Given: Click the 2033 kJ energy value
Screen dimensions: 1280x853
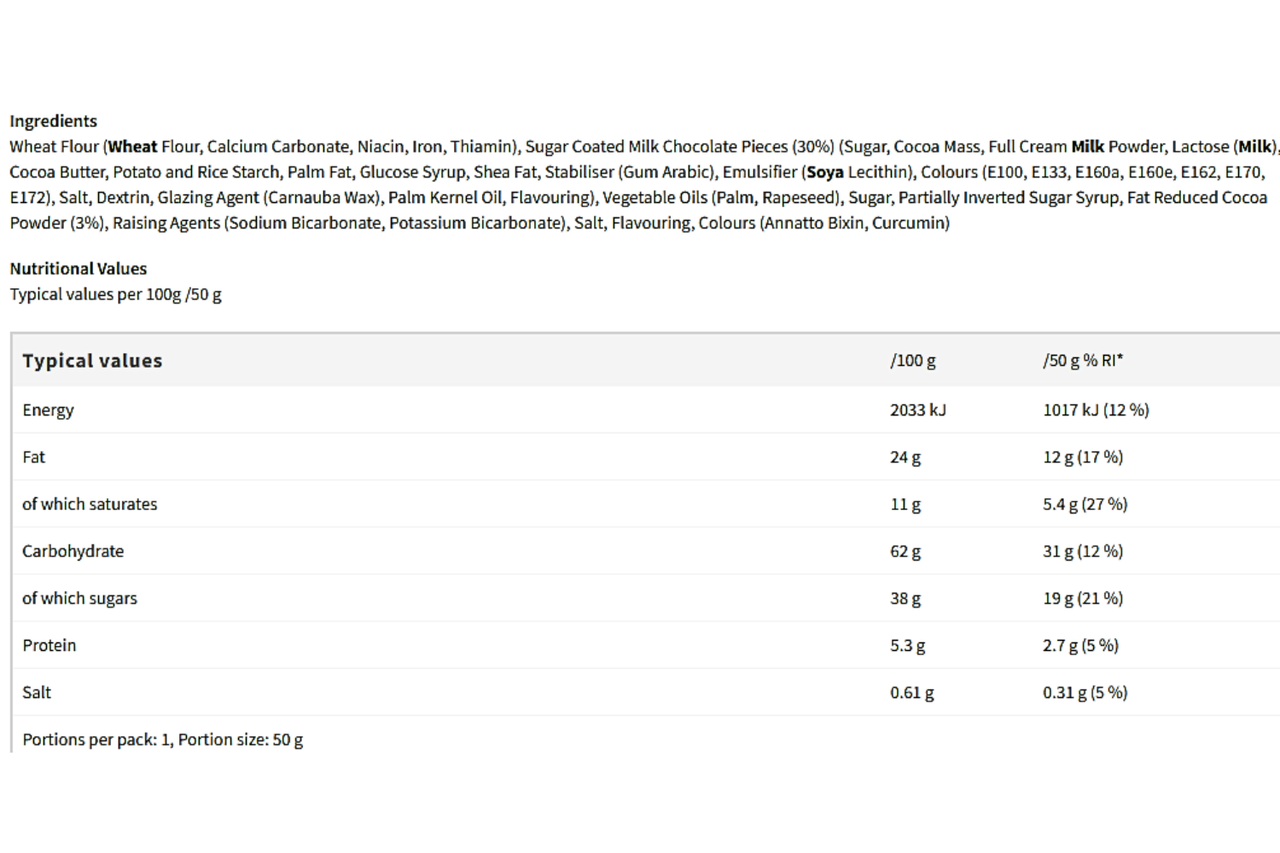Looking at the screenshot, I should [918, 410].
